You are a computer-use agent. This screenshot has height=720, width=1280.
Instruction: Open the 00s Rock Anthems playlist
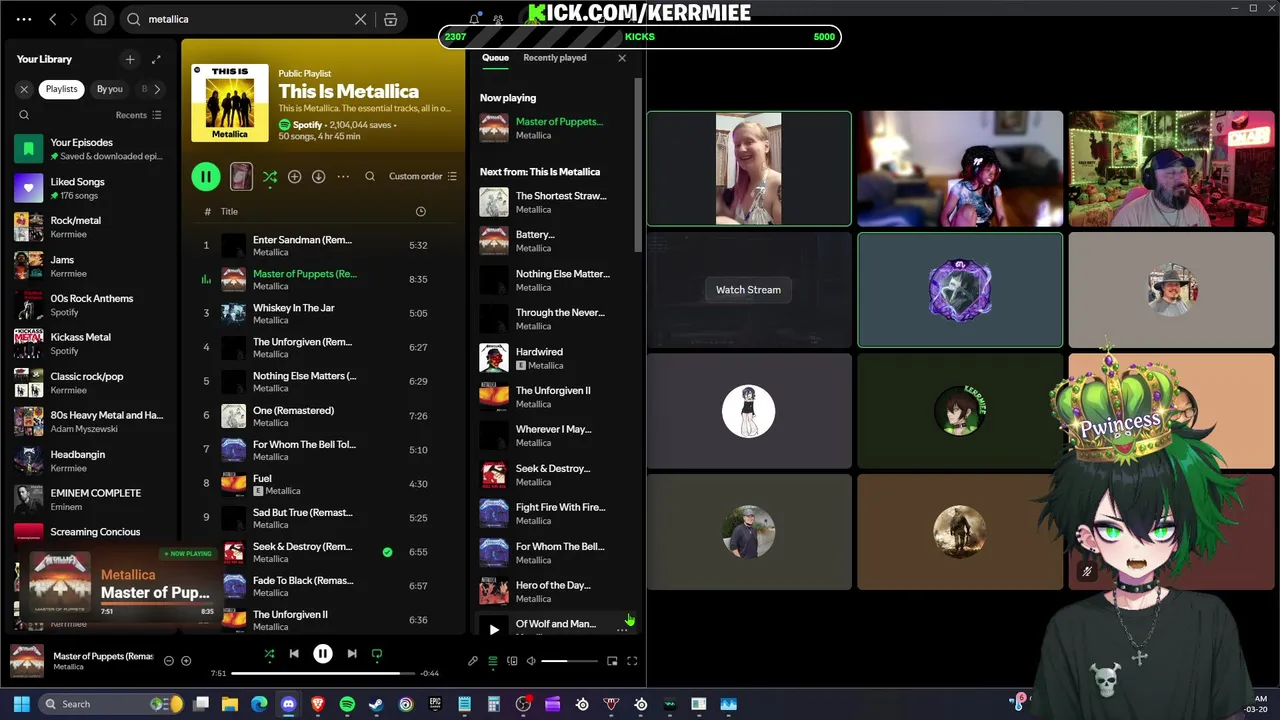pos(94,305)
